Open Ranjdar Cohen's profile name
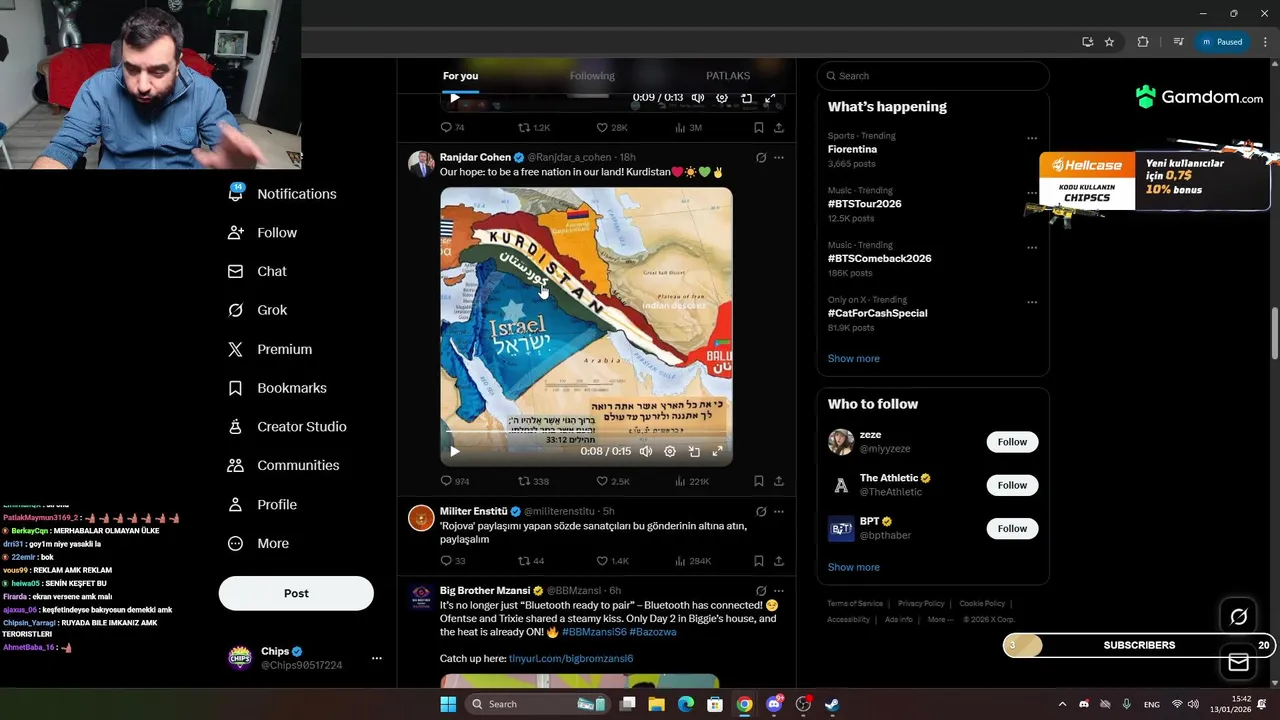1280x720 pixels. coord(475,157)
